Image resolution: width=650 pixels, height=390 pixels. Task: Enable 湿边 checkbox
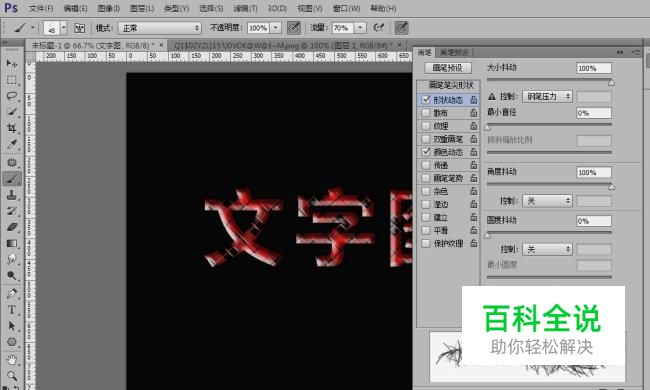[426, 204]
